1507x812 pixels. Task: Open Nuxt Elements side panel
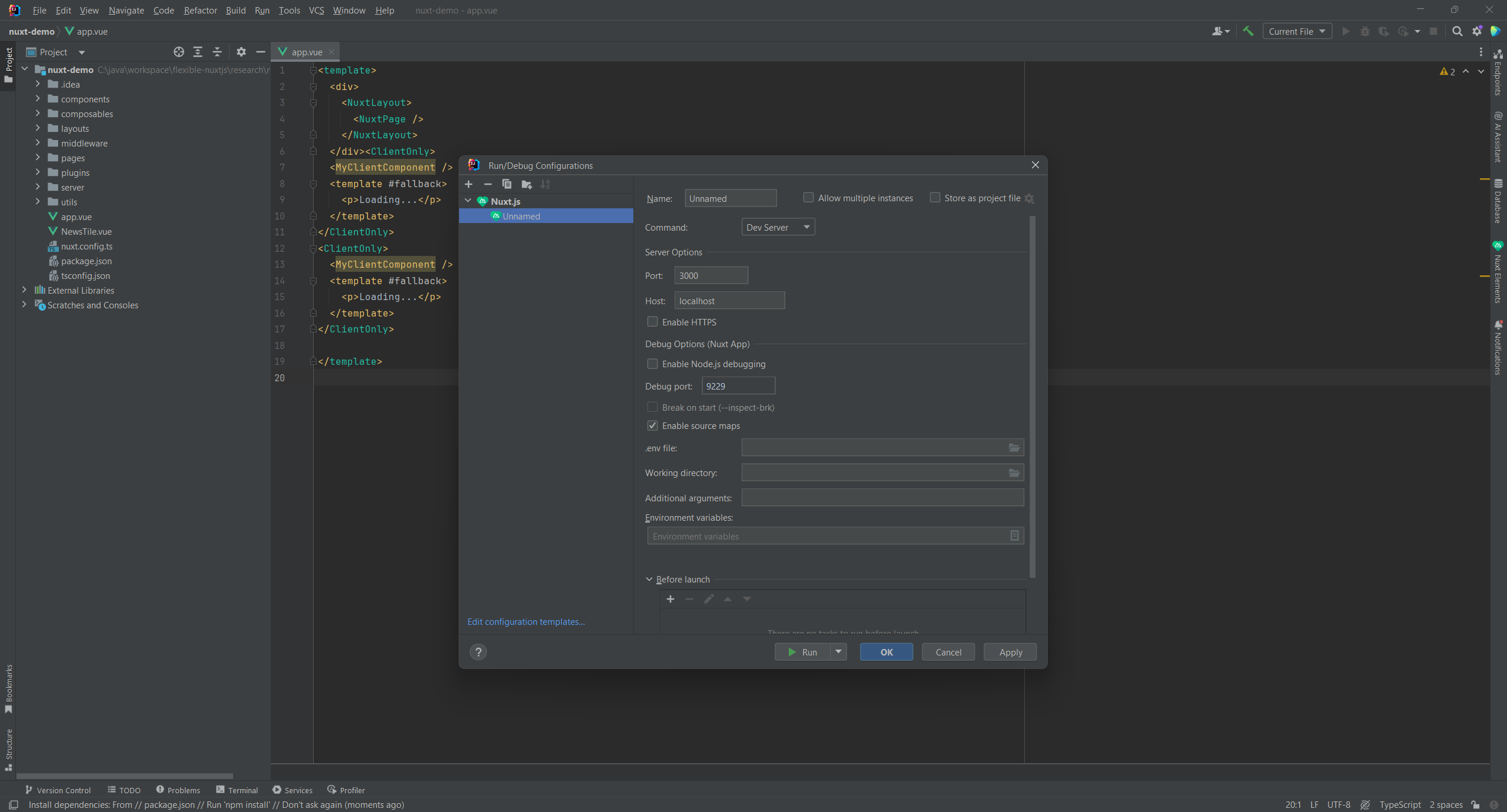tap(1498, 272)
